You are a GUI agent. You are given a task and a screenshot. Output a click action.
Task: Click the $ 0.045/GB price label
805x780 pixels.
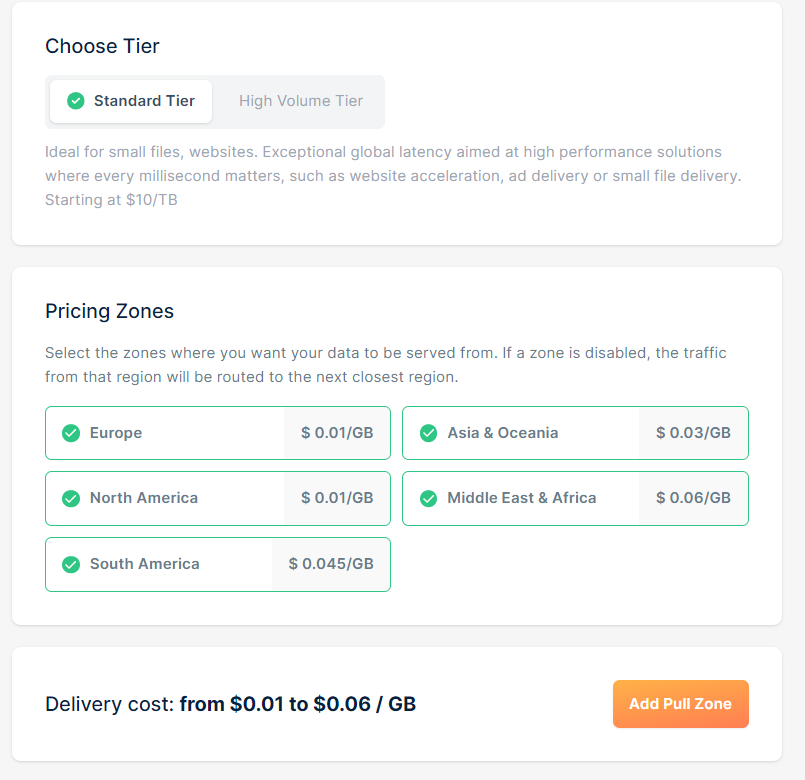331,564
